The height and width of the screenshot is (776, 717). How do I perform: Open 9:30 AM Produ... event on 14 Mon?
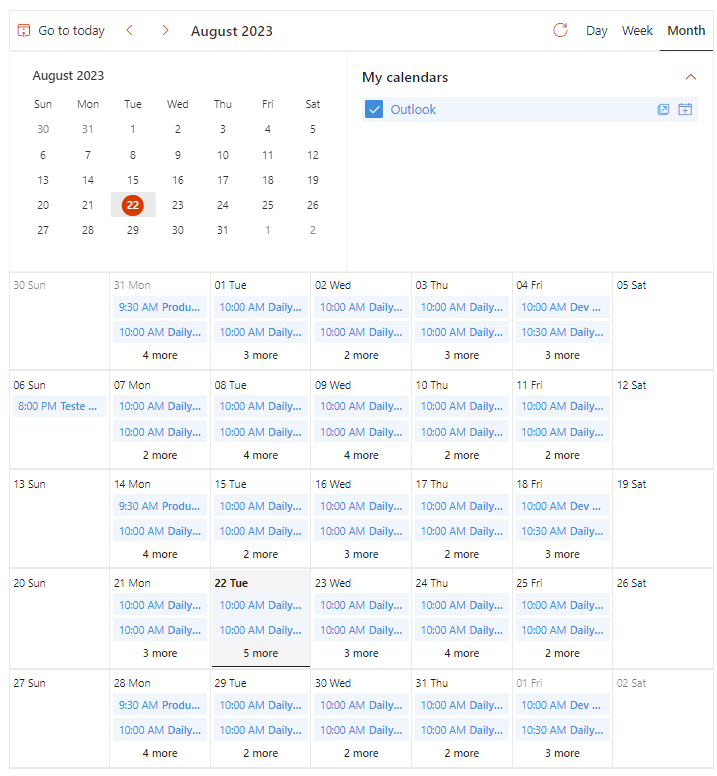click(160, 506)
